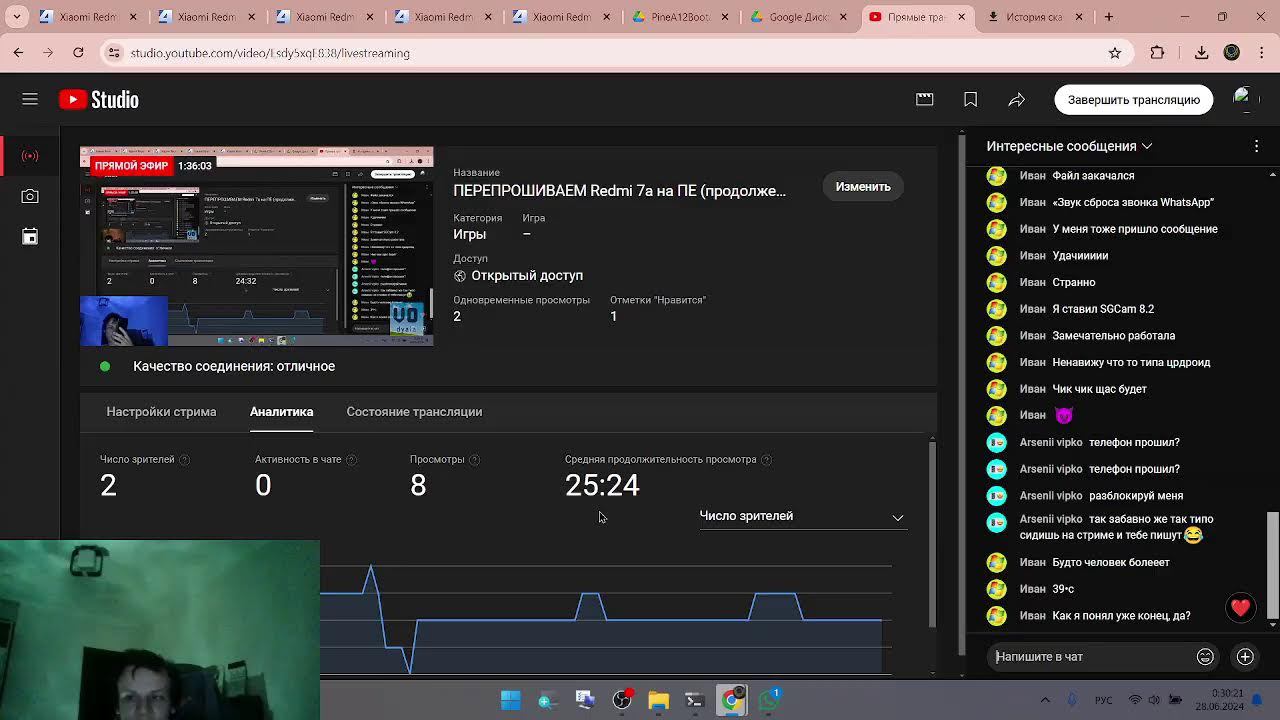Click the stream title ПЕРЕПРОШИВАЕМ Redmi 7a
1280x720 pixels.
click(619, 191)
